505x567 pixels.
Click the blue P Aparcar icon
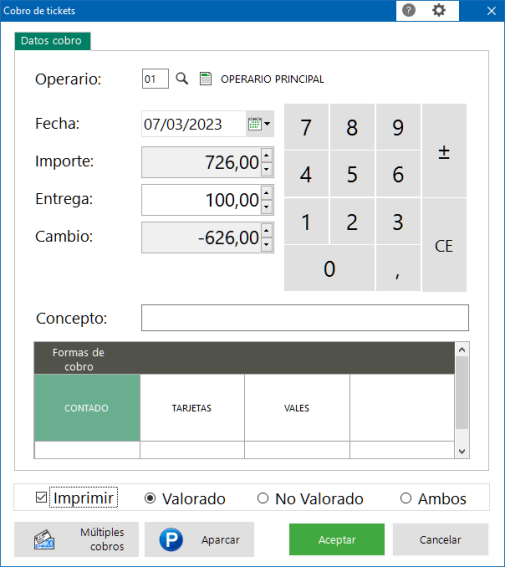(171, 540)
